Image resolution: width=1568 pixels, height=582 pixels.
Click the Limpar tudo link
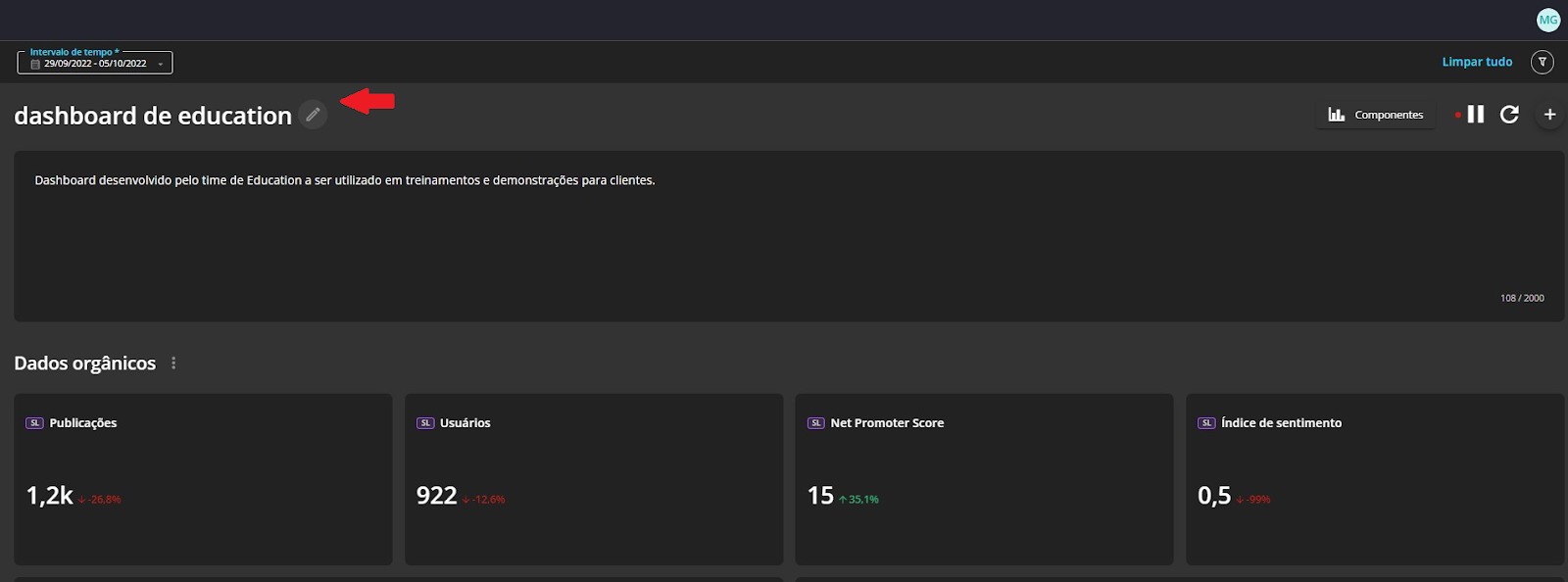click(1477, 62)
